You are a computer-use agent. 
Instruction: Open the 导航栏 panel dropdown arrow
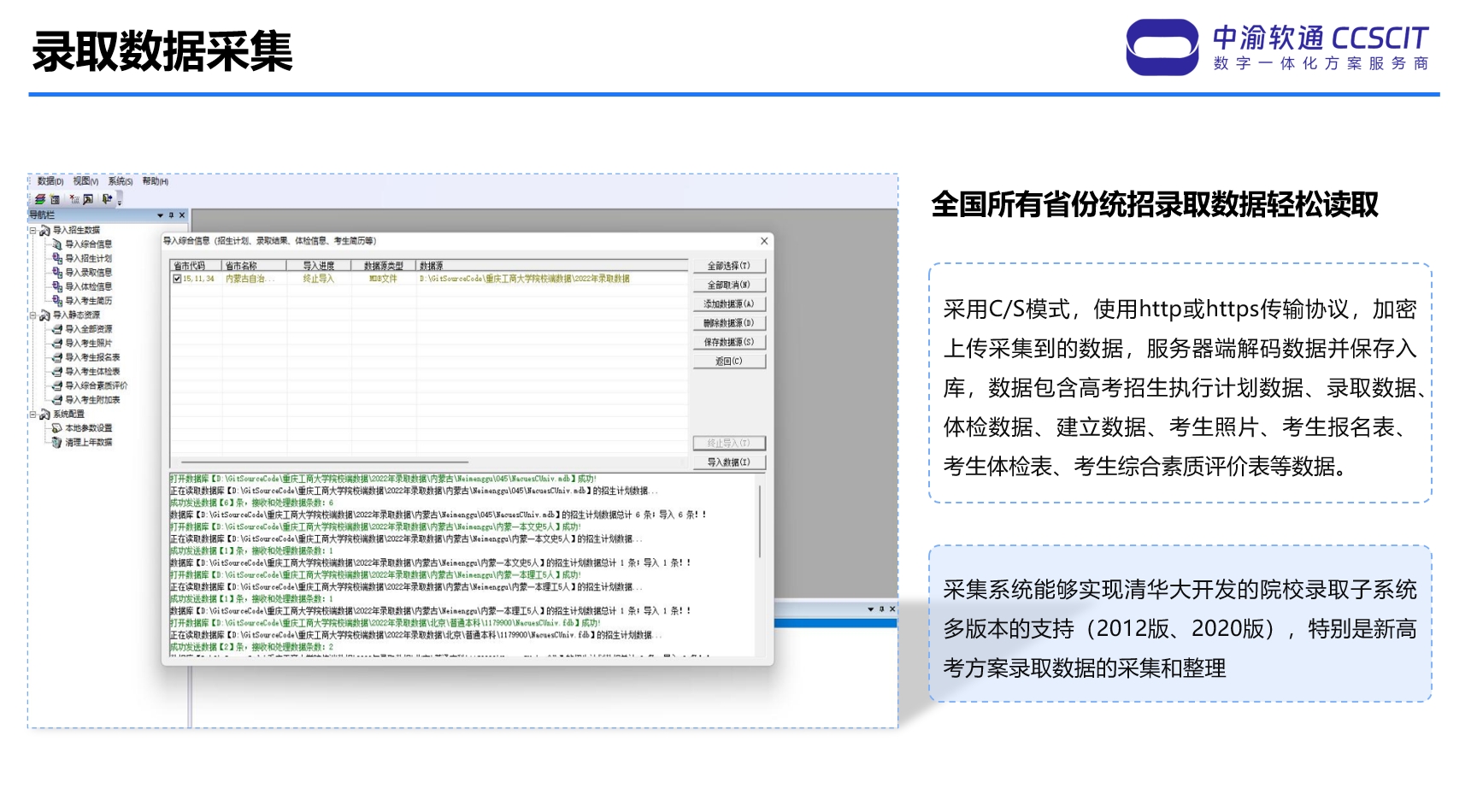coord(160,215)
